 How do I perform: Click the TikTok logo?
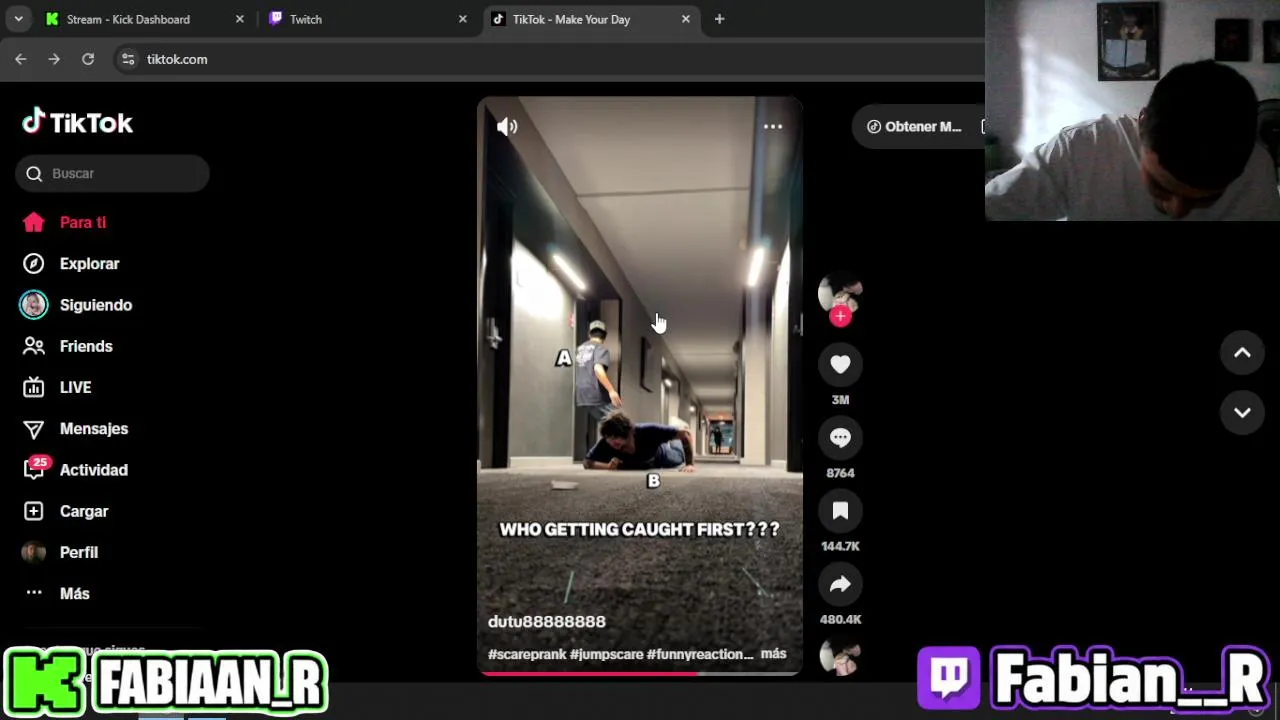click(x=78, y=122)
